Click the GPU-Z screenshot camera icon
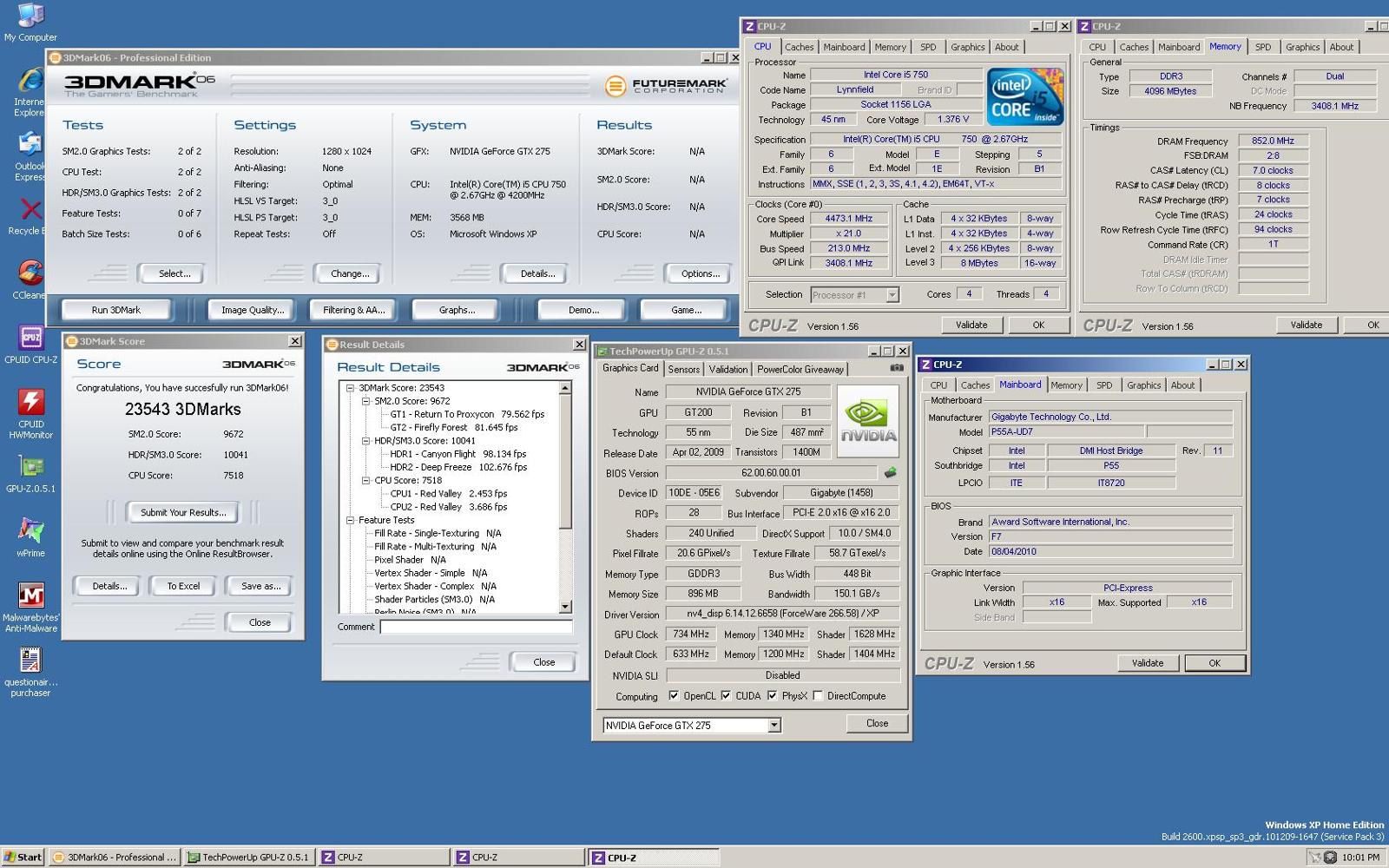The image size is (1389, 868). (x=897, y=368)
